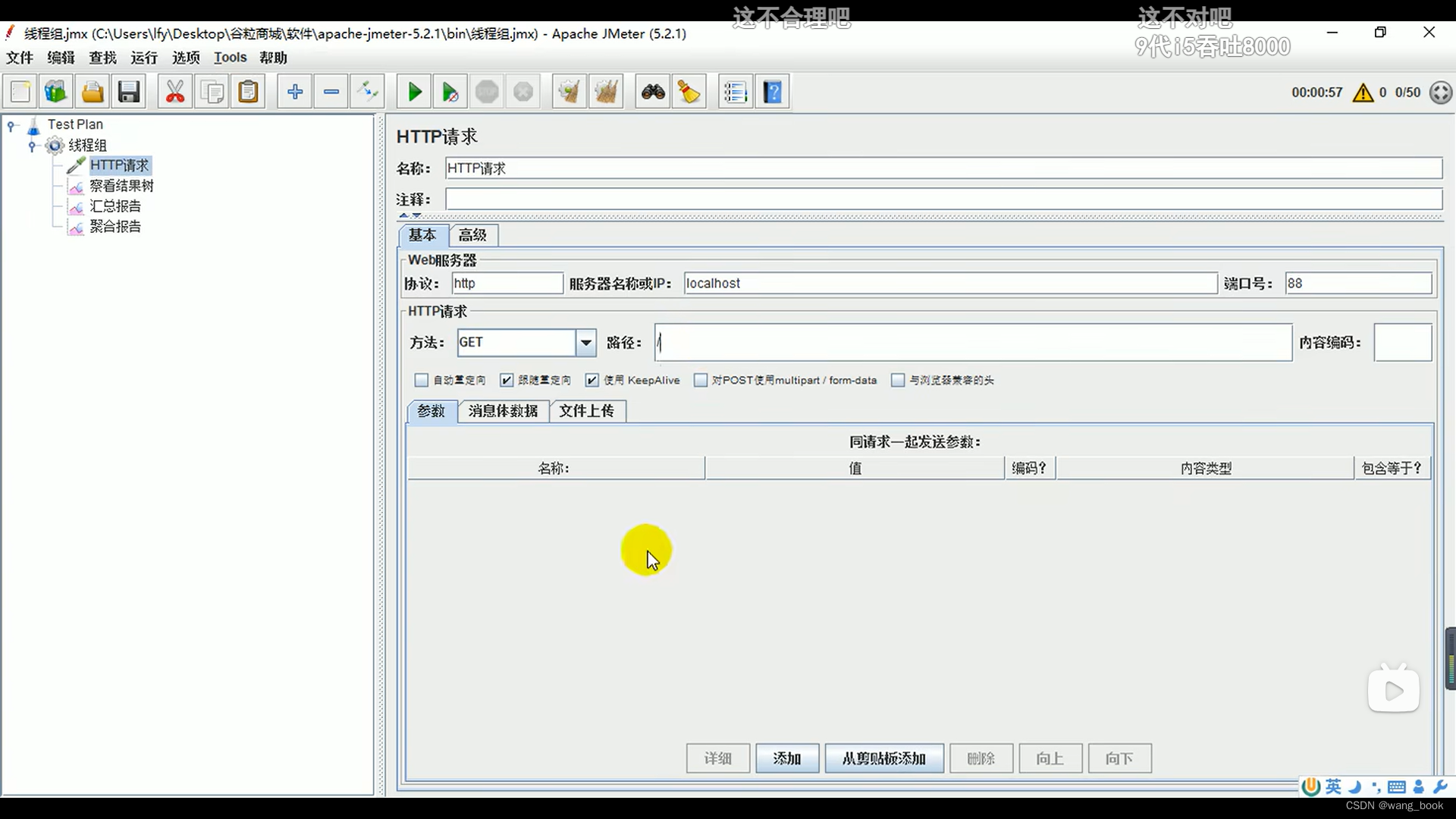Image resolution: width=1456 pixels, height=819 pixels.
Task: Open the 选项 menu
Action: pyautogui.click(x=186, y=58)
